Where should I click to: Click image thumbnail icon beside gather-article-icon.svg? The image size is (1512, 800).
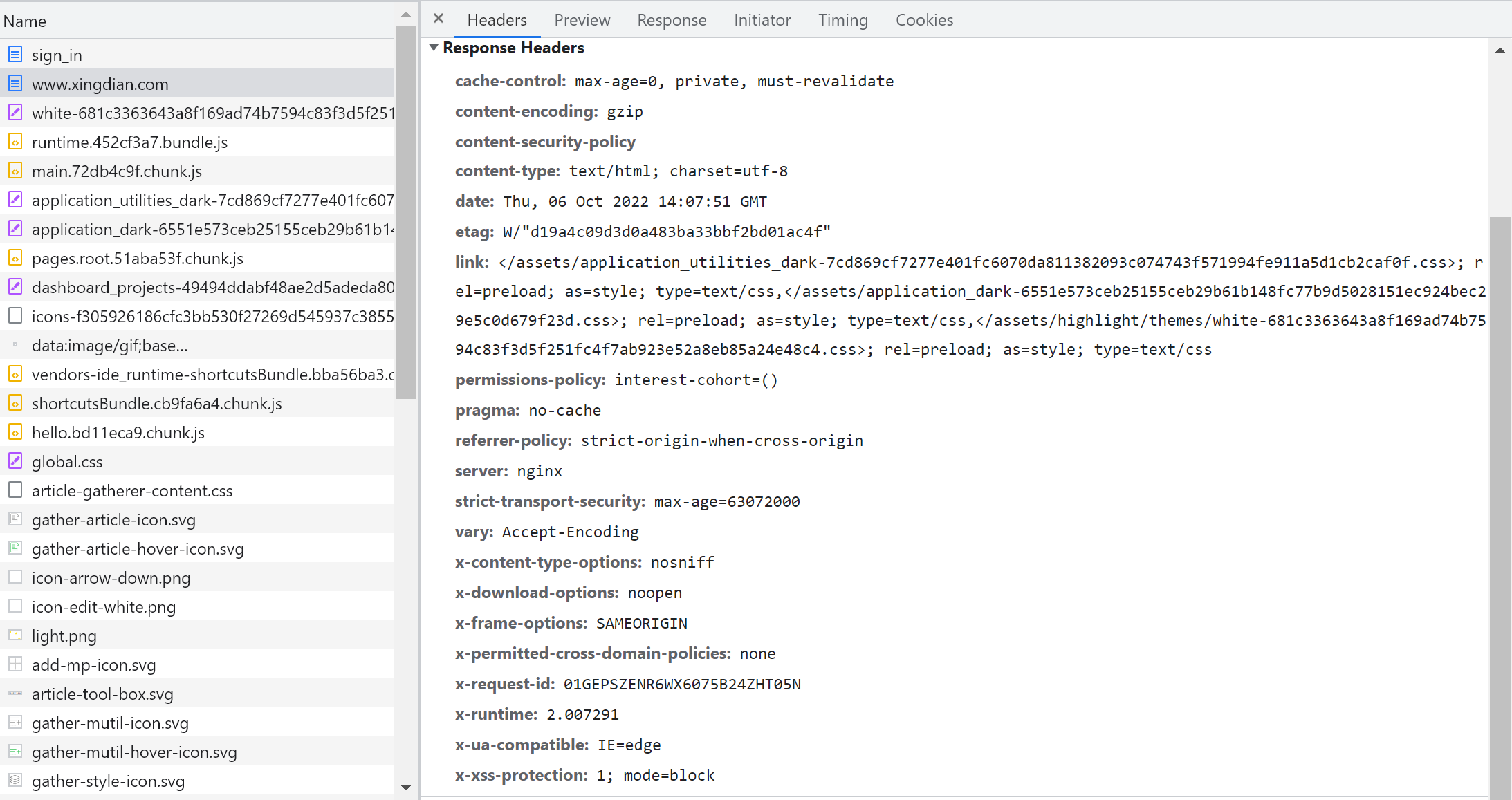[15, 519]
